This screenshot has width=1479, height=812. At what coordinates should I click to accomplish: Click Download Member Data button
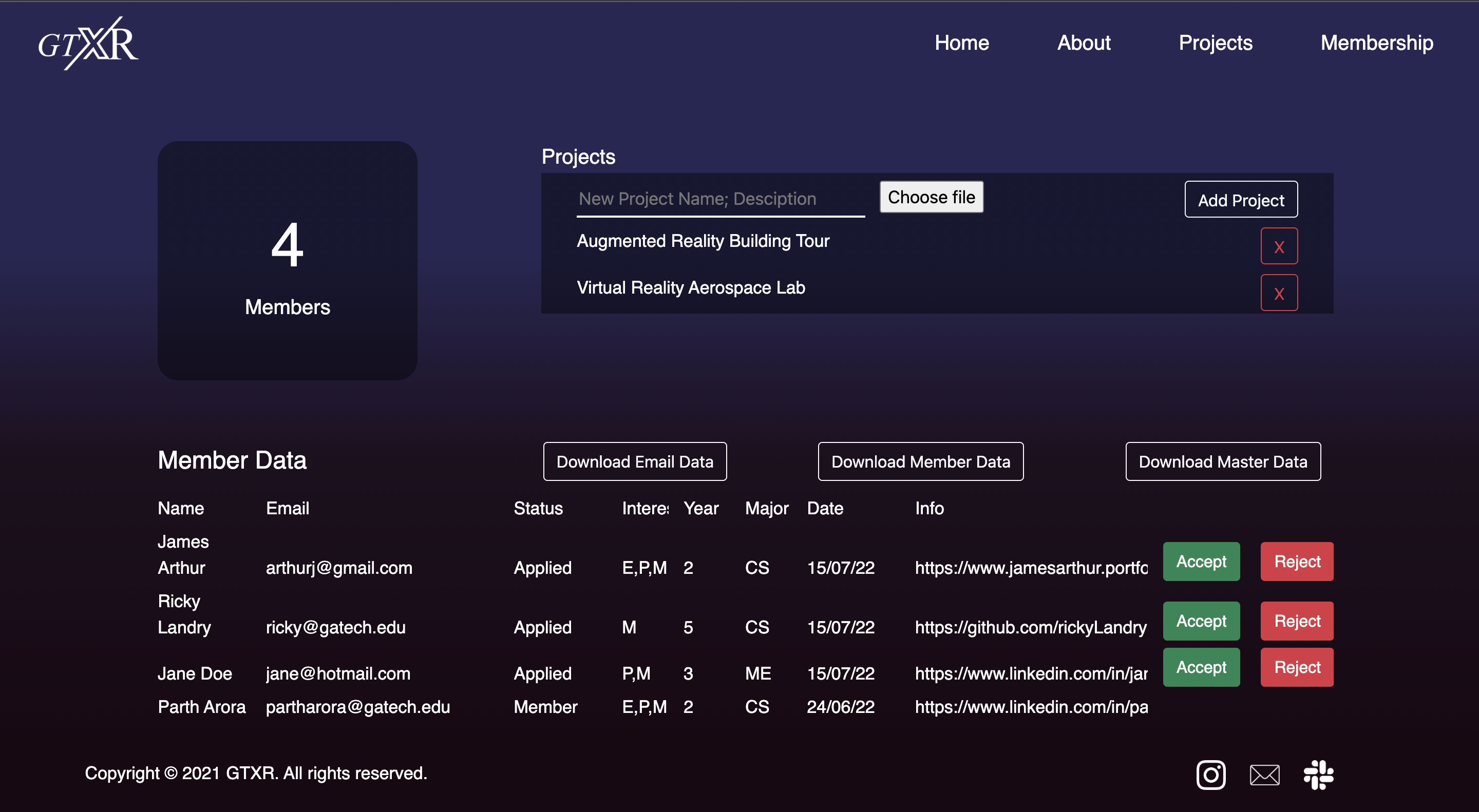[x=920, y=461]
